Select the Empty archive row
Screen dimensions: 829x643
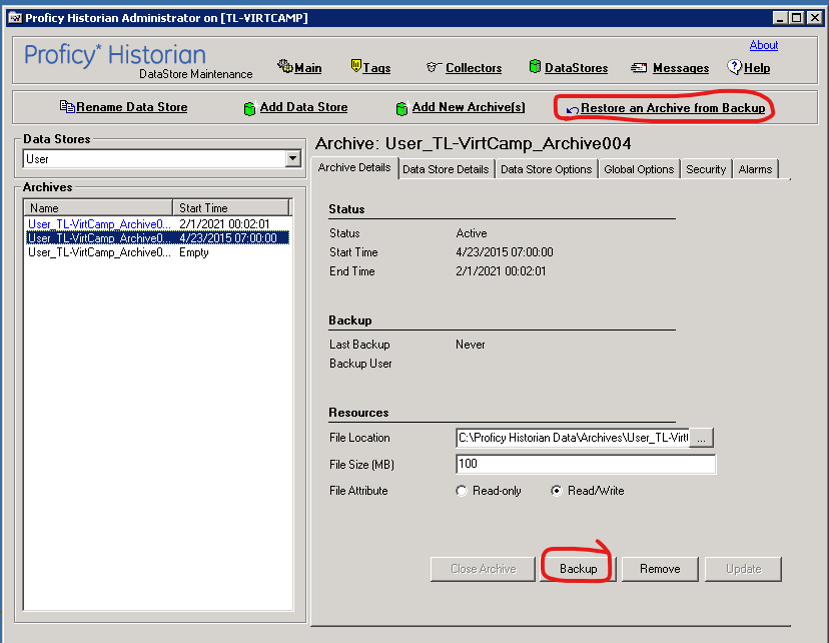point(157,252)
